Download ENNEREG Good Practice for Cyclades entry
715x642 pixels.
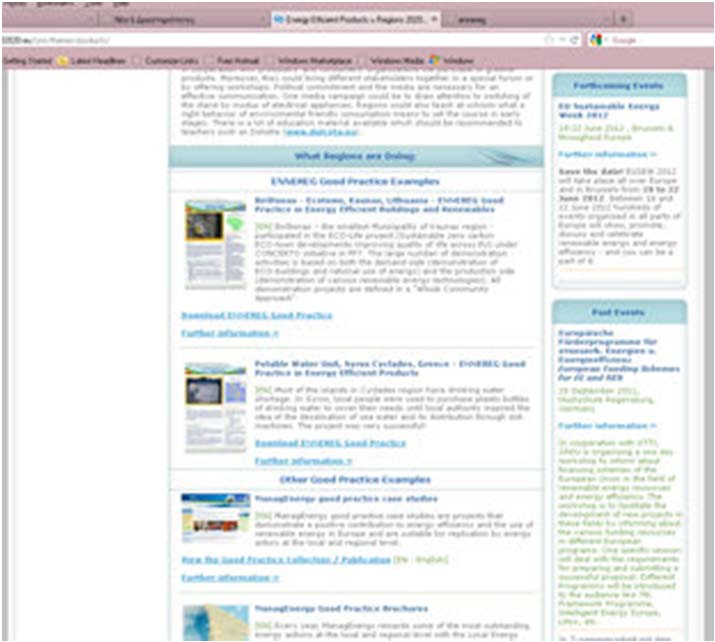click(x=330, y=443)
